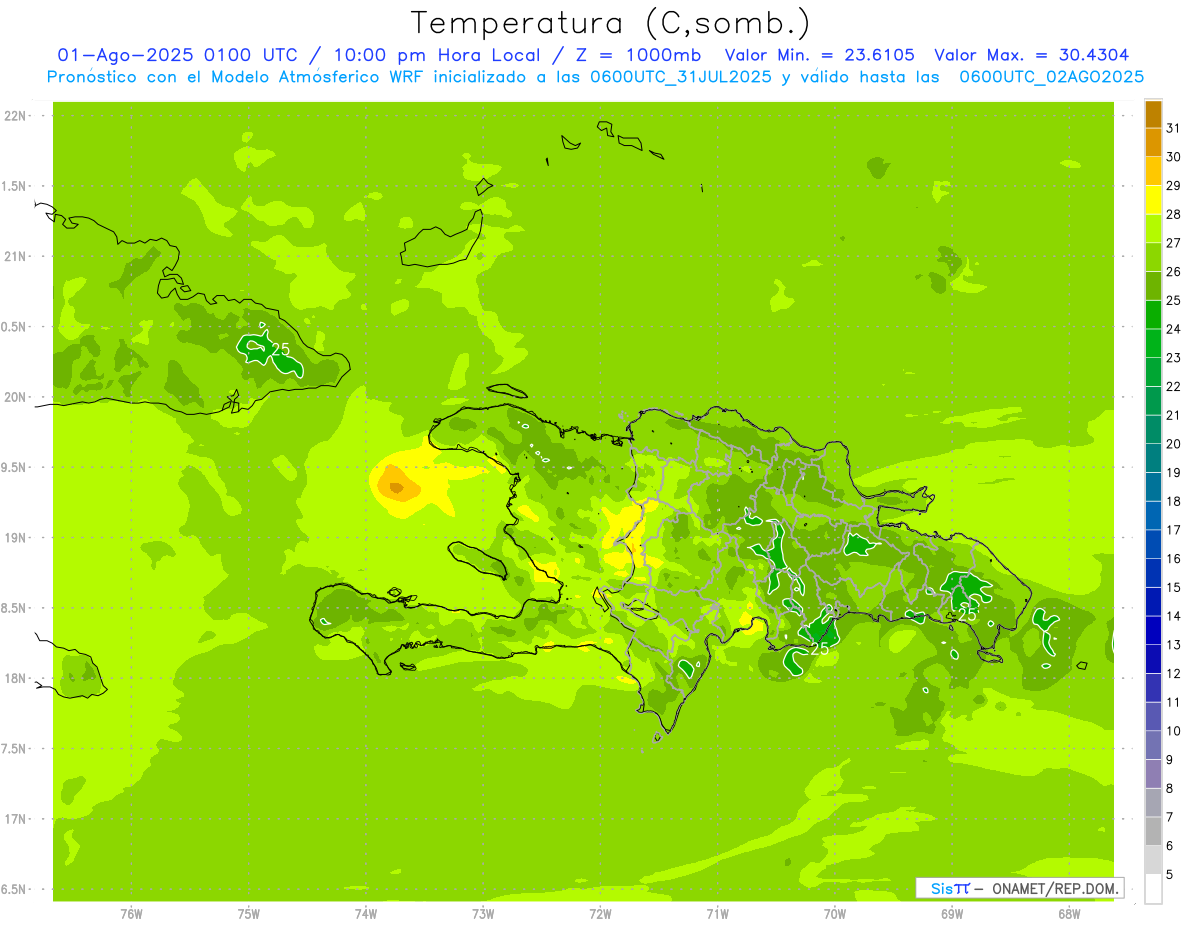Click the "74W" longitude label
Image resolution: width=1200 pixels, height=927 pixels.
pyautogui.click(x=366, y=913)
